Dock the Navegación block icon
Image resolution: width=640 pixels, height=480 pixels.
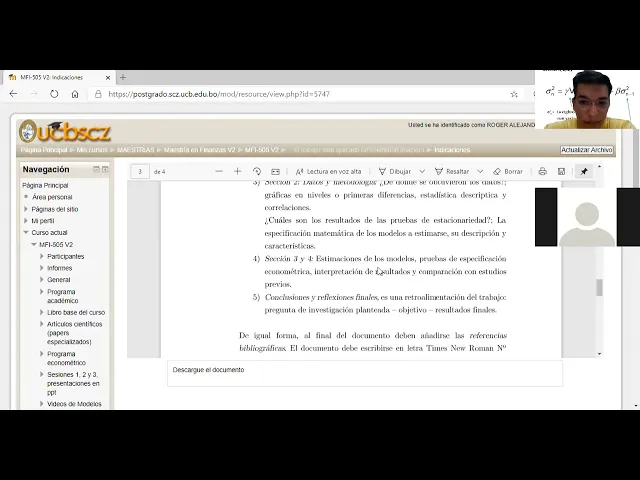pos(105,169)
